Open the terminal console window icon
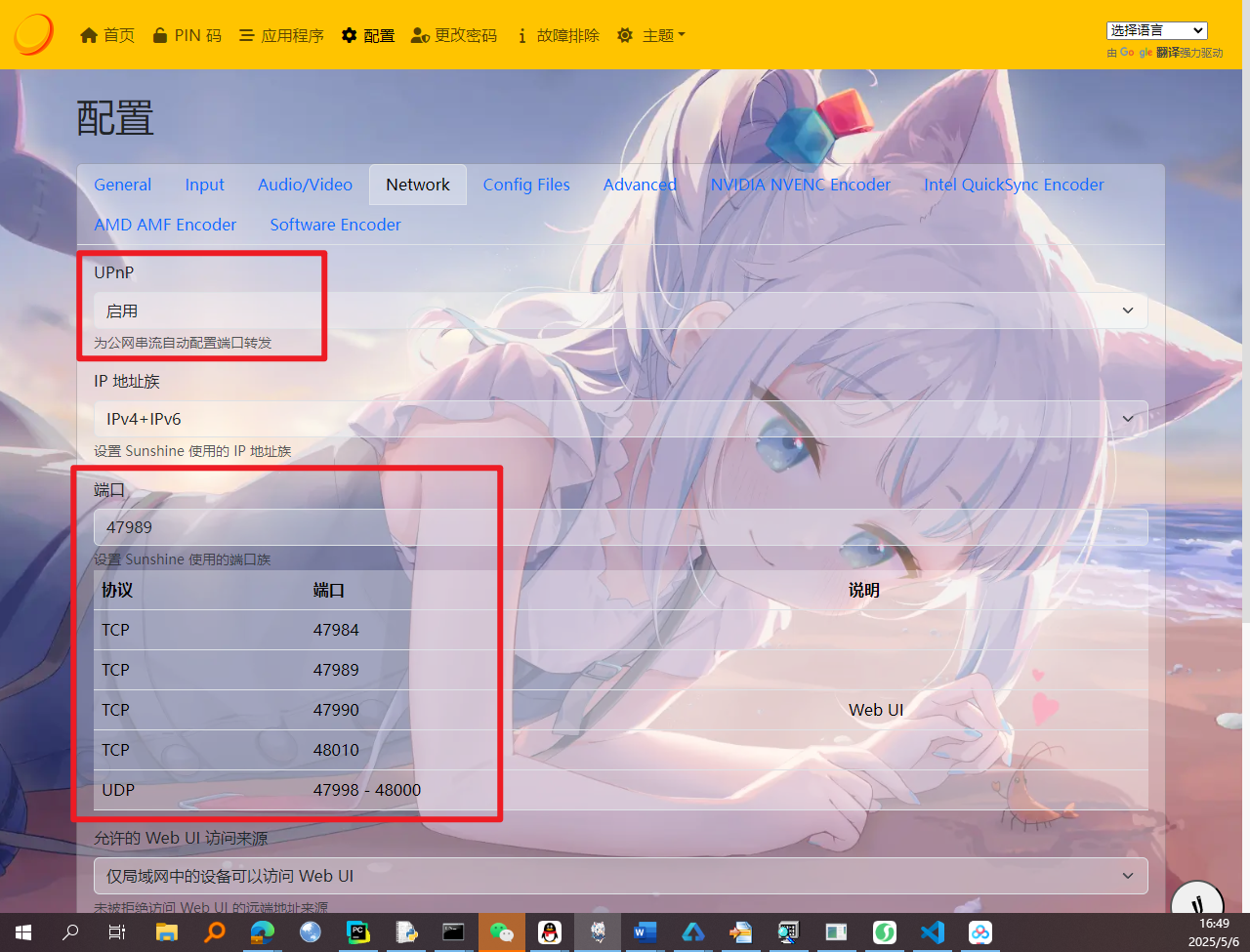This screenshot has height=952, width=1250. coord(453,932)
